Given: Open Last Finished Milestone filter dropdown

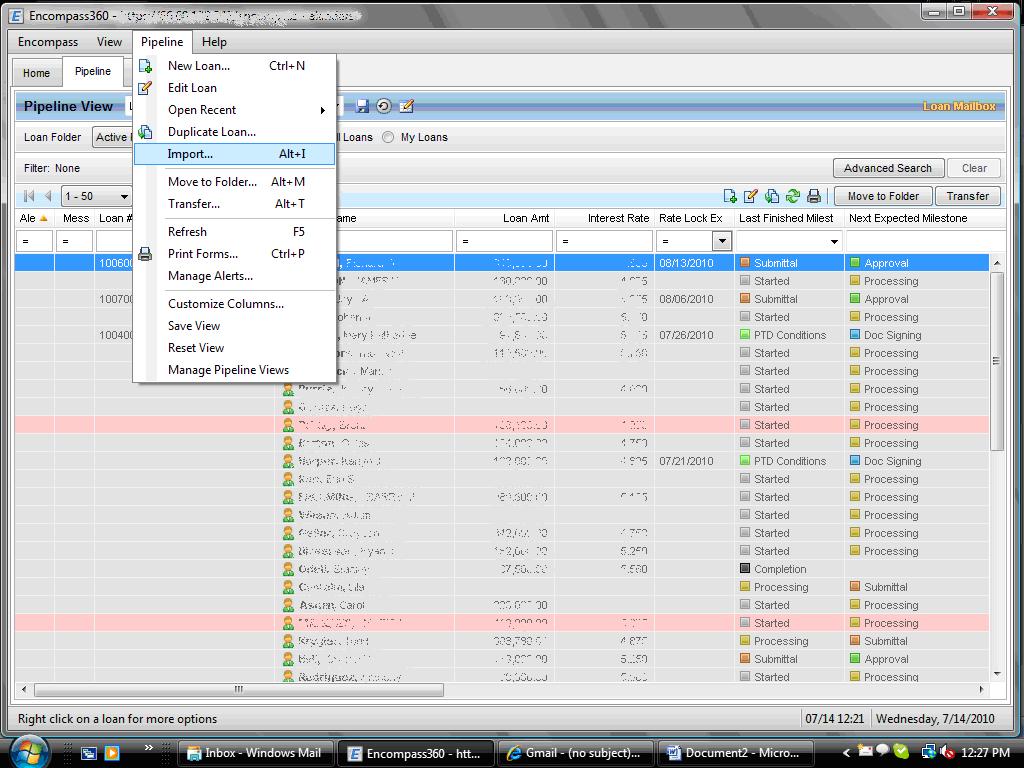Looking at the screenshot, I should (x=834, y=242).
